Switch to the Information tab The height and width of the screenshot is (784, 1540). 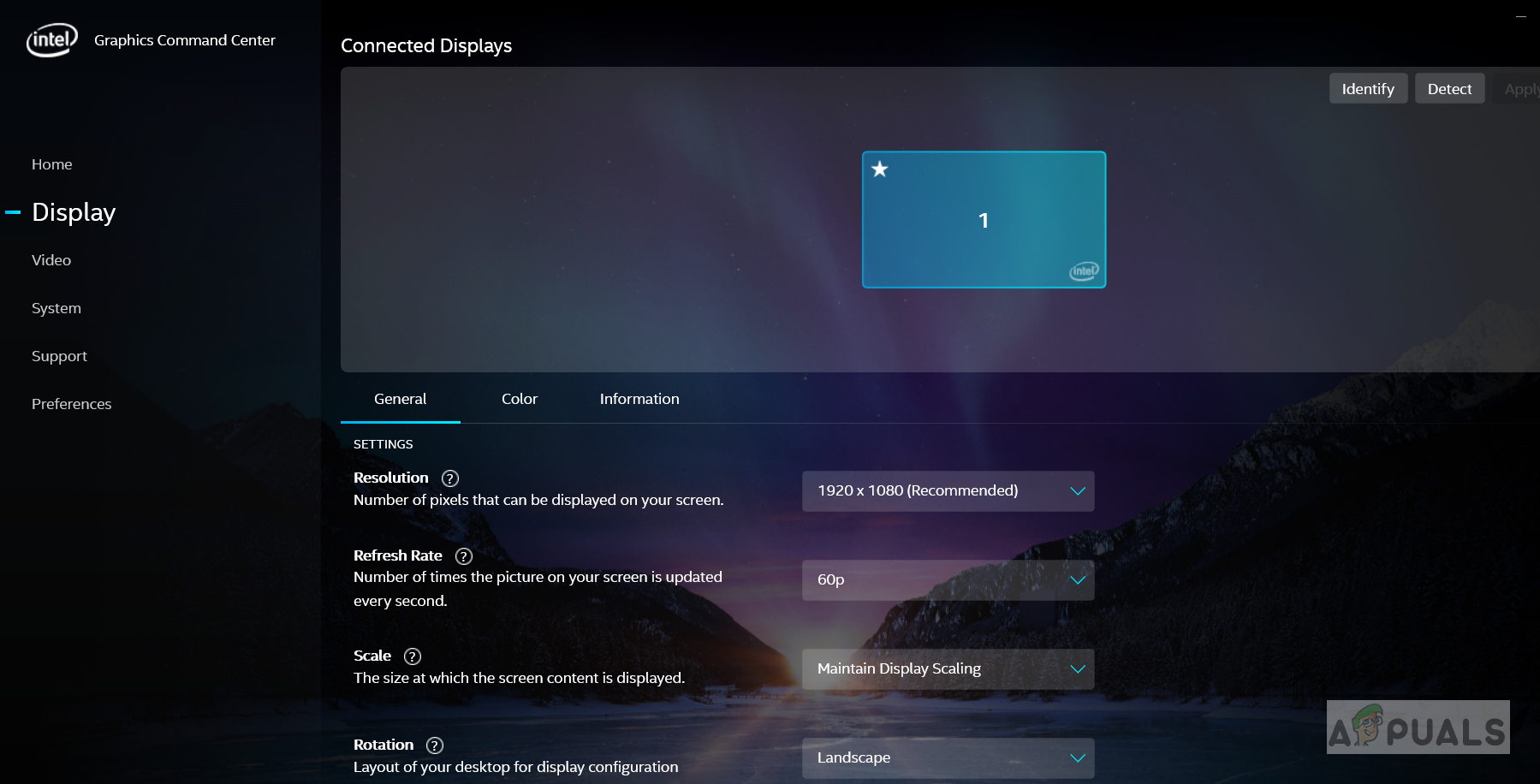pos(639,399)
